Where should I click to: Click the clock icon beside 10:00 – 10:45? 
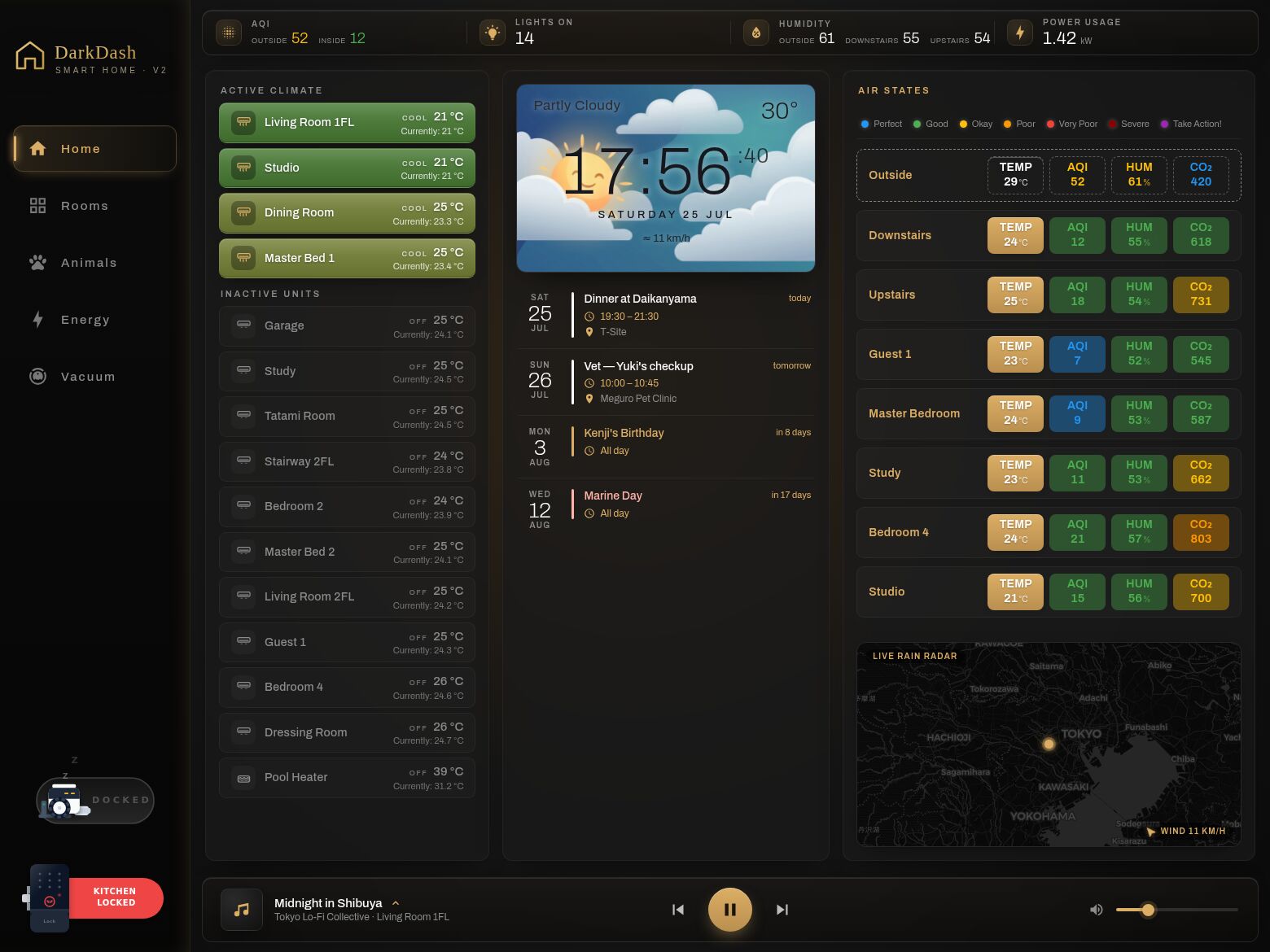tap(589, 383)
